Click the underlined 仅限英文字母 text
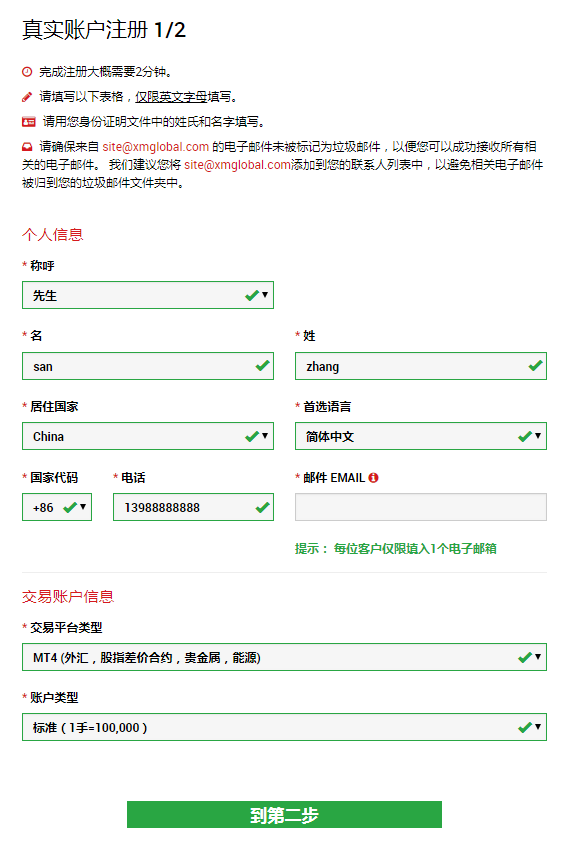The image size is (572, 844). [x=171, y=97]
